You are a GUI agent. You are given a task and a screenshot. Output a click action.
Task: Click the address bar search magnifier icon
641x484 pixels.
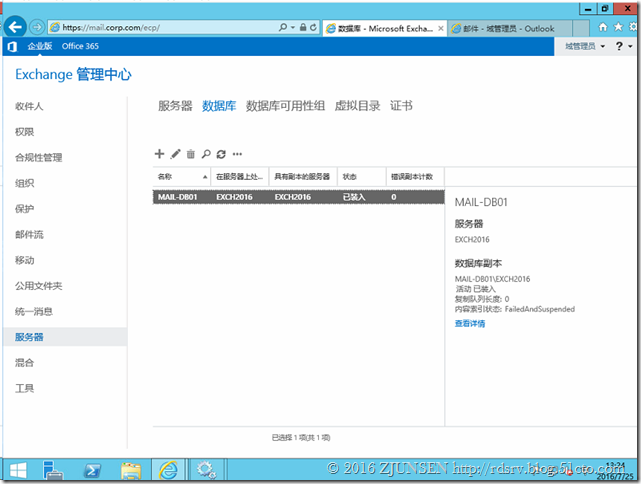[x=282, y=27]
